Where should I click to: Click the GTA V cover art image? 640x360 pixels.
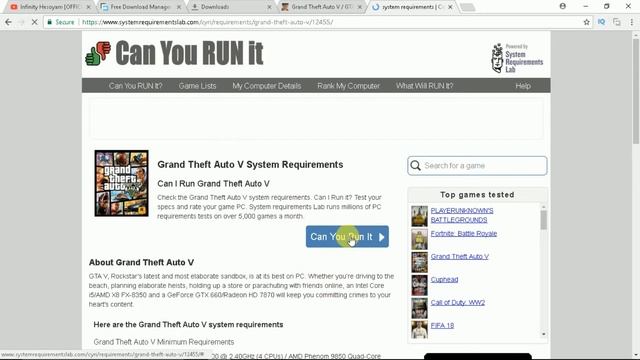pyautogui.click(x=122, y=183)
